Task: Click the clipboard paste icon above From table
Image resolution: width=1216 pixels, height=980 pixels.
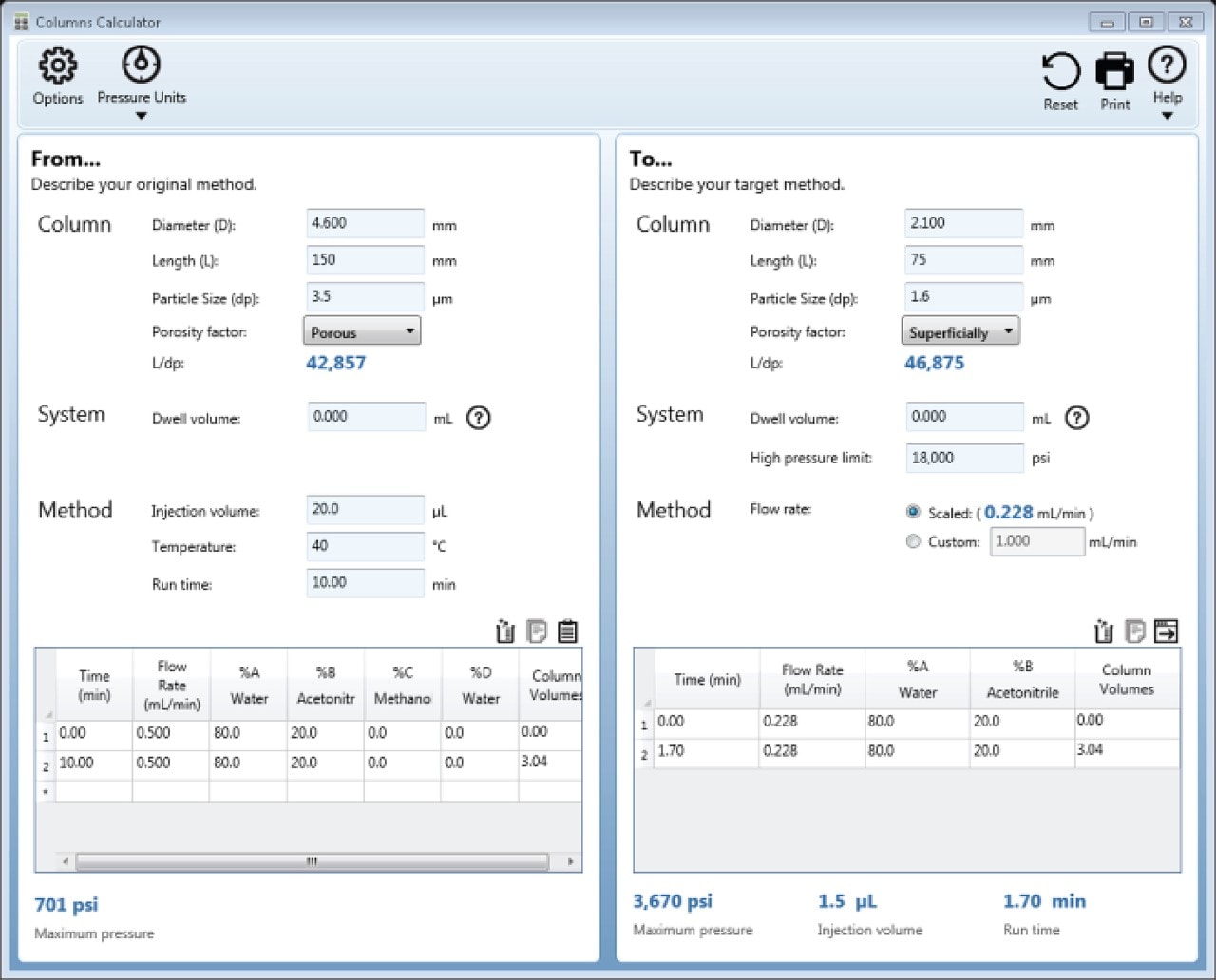Action: pyautogui.click(x=568, y=631)
